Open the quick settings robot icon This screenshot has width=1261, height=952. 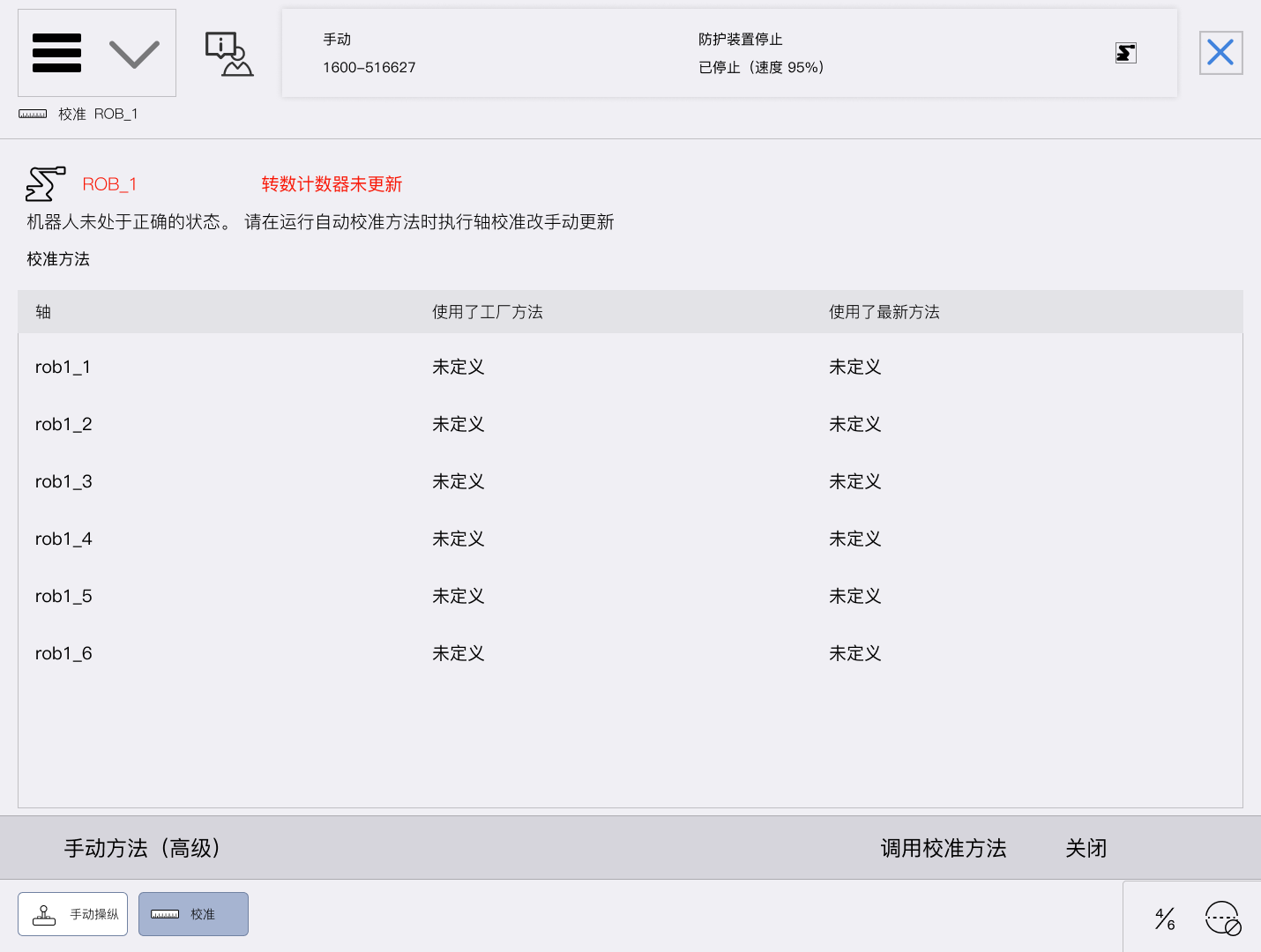click(1223, 919)
